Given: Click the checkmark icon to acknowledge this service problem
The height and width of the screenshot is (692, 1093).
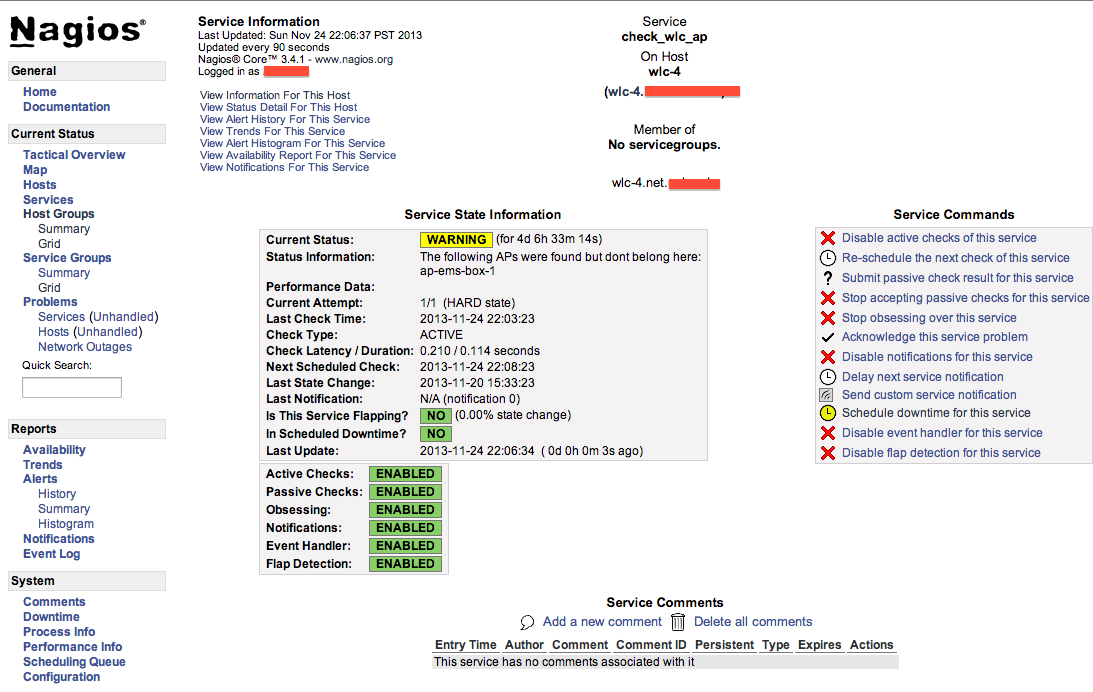Looking at the screenshot, I should click(x=826, y=337).
